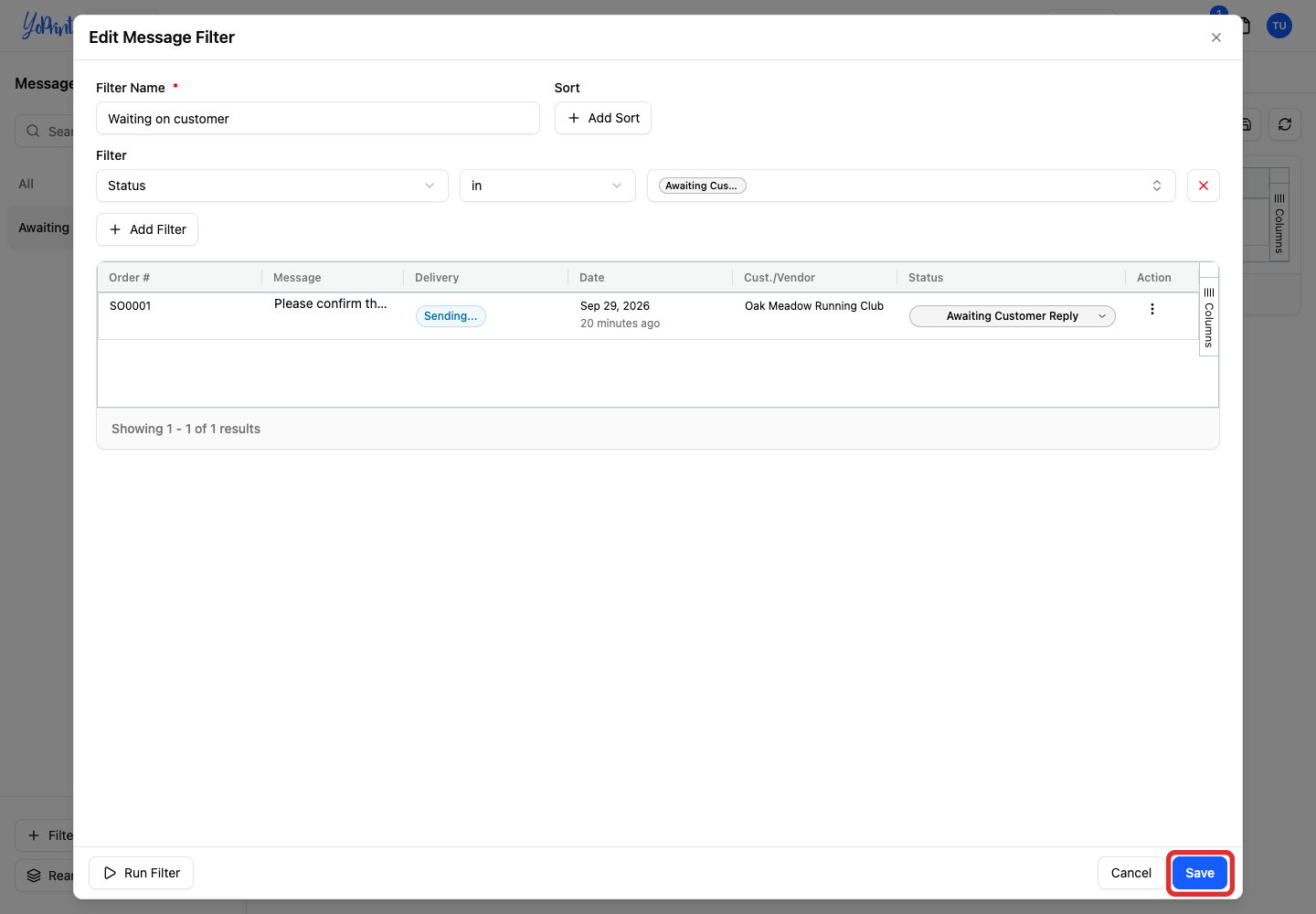Select the Awaiting Cus... tag chip
The image size is (1316, 914).
[702, 186]
